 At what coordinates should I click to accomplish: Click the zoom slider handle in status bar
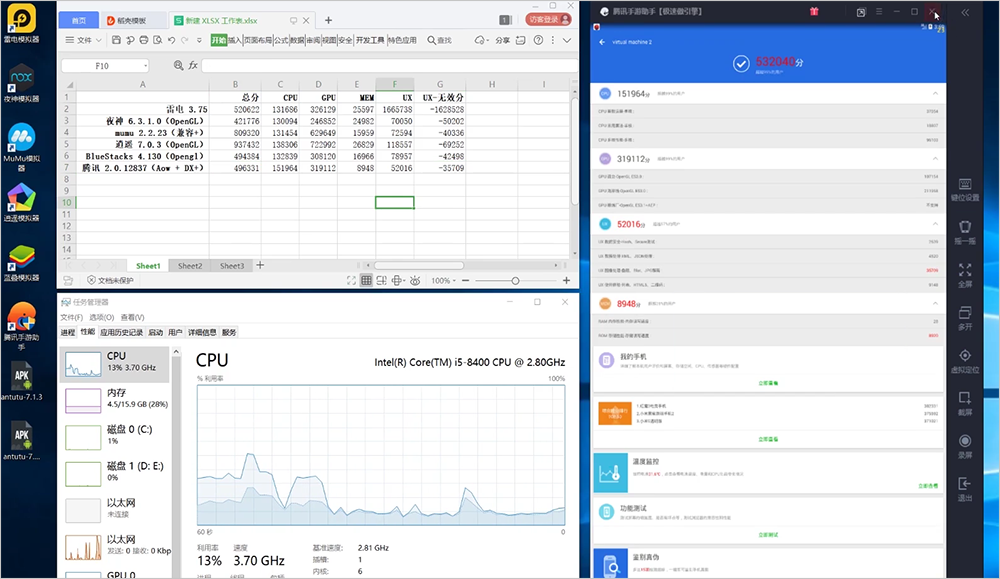pos(515,281)
